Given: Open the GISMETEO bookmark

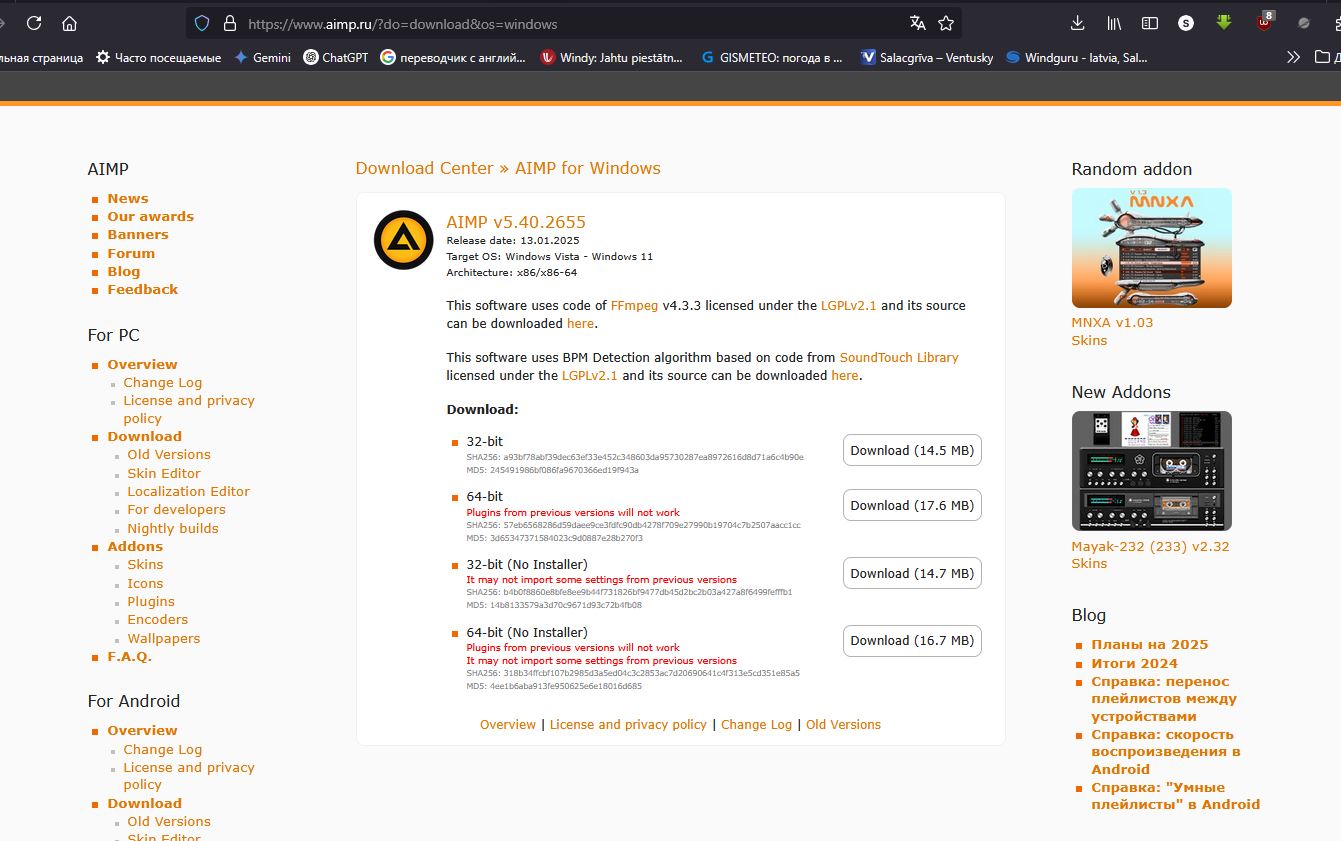Looking at the screenshot, I should (x=772, y=57).
